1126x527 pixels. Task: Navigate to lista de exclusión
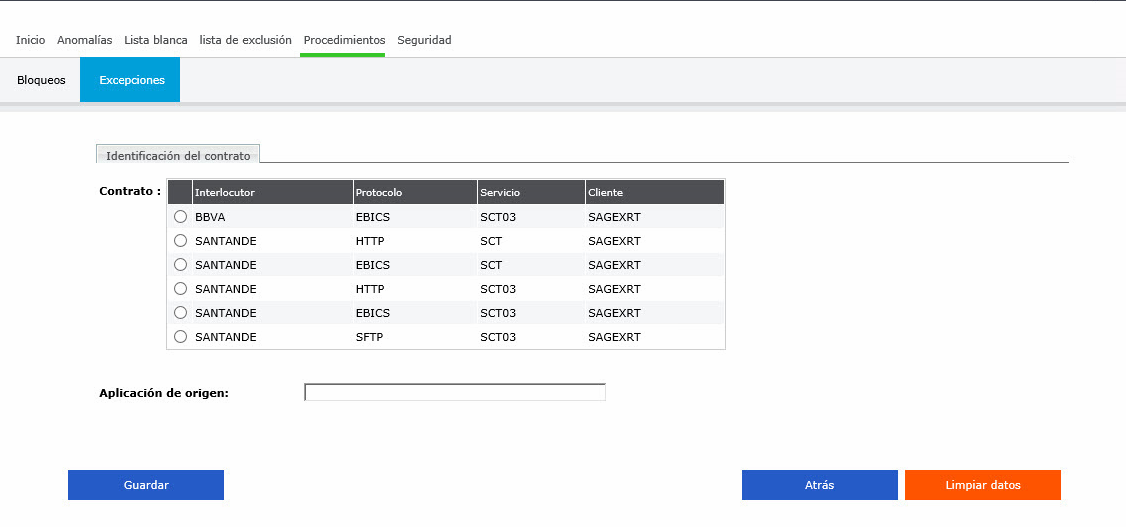tap(245, 40)
